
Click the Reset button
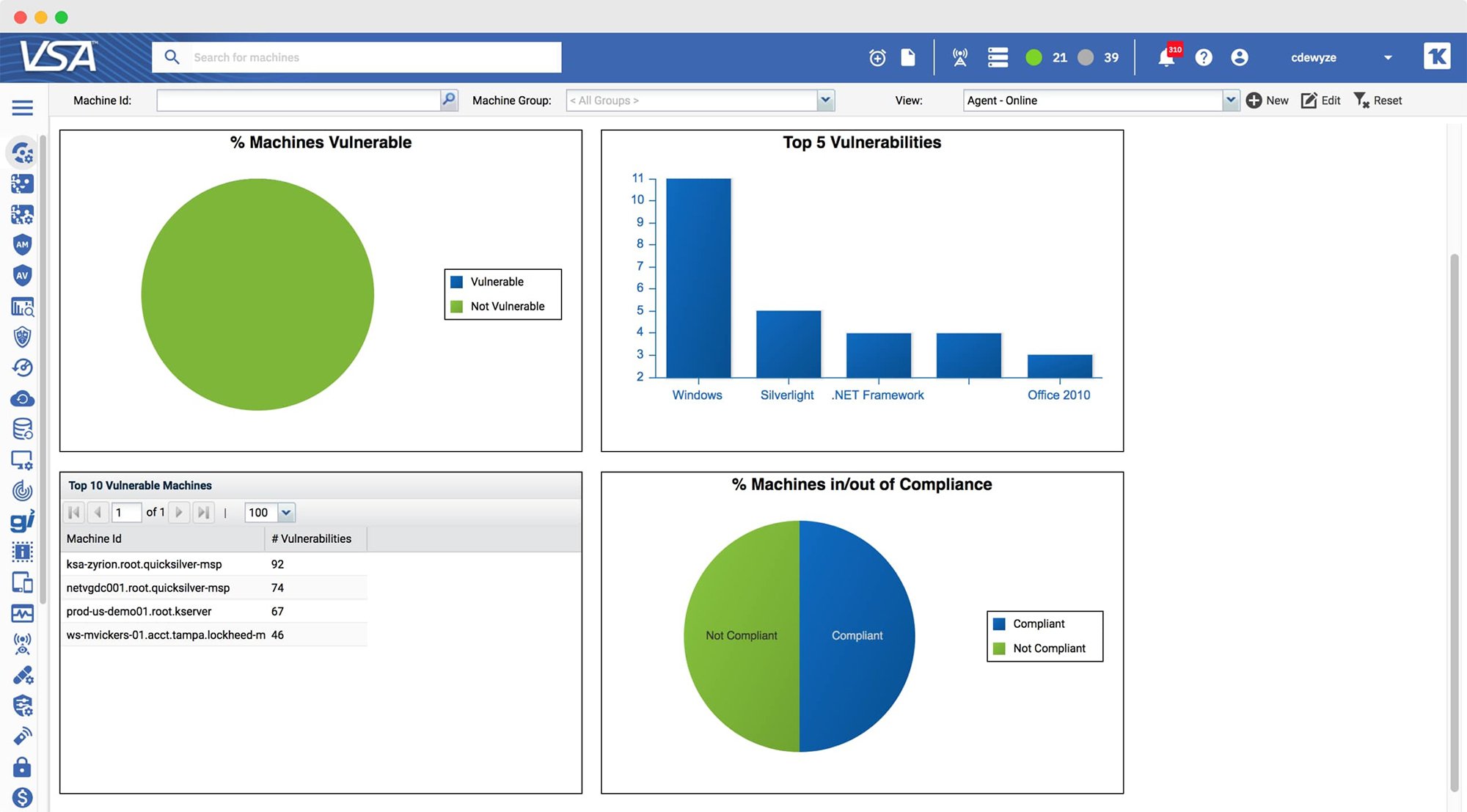point(1378,100)
